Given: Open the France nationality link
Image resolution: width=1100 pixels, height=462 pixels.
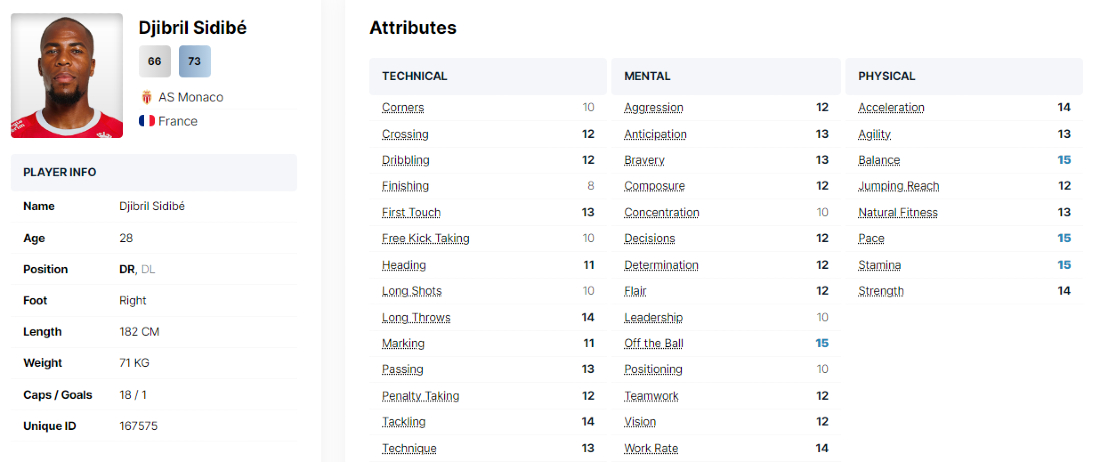Looking at the screenshot, I should 178,121.
